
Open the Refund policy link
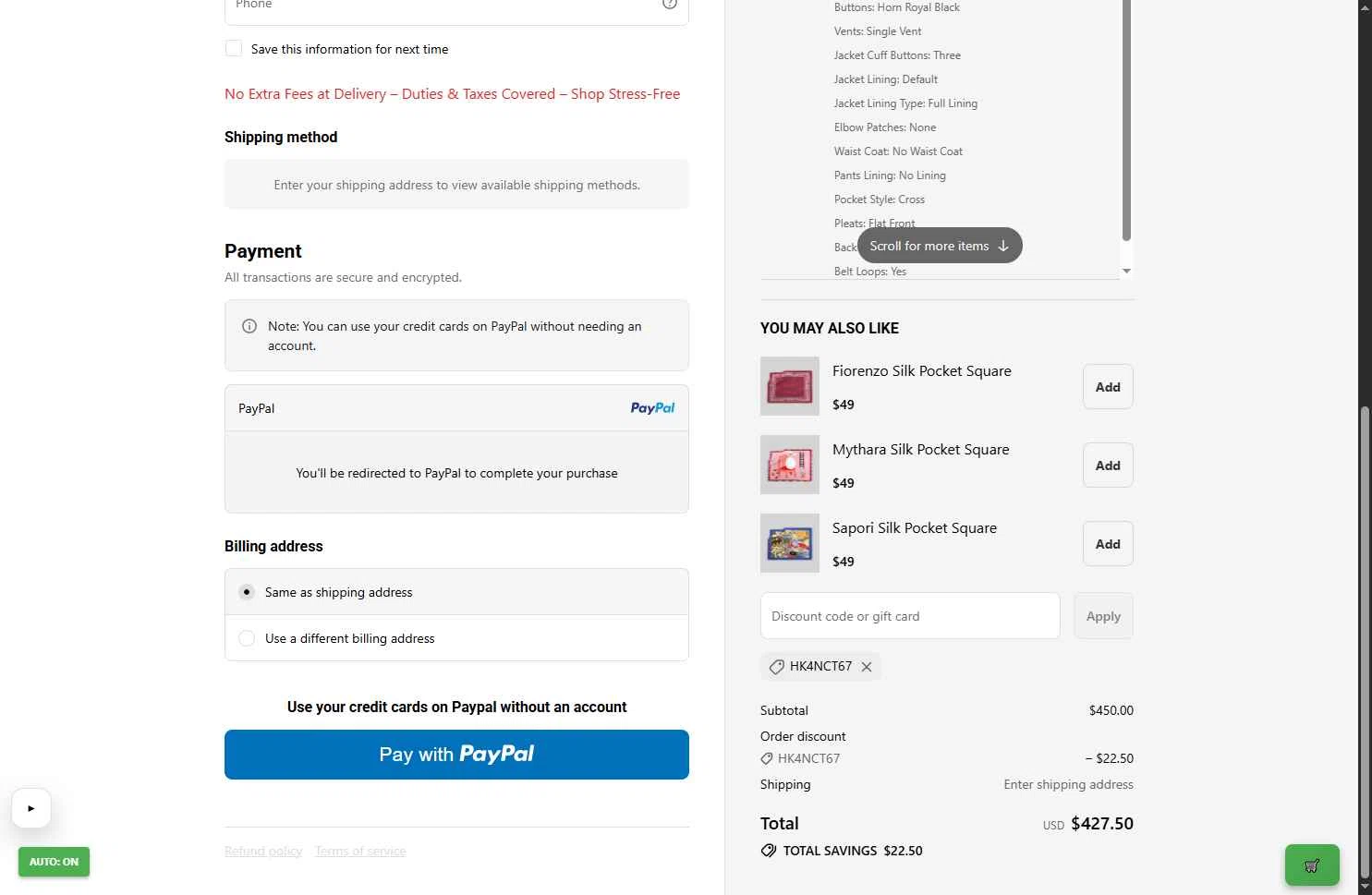click(263, 852)
